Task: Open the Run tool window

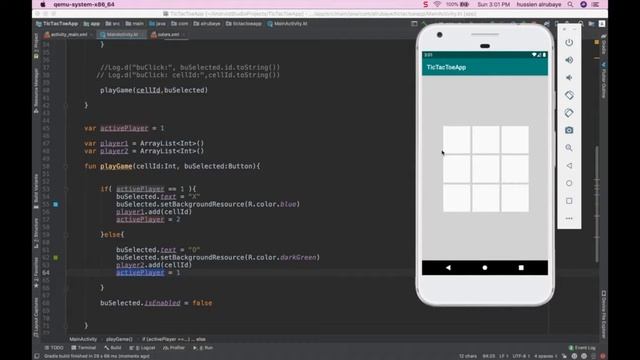Action: click(x=203, y=348)
